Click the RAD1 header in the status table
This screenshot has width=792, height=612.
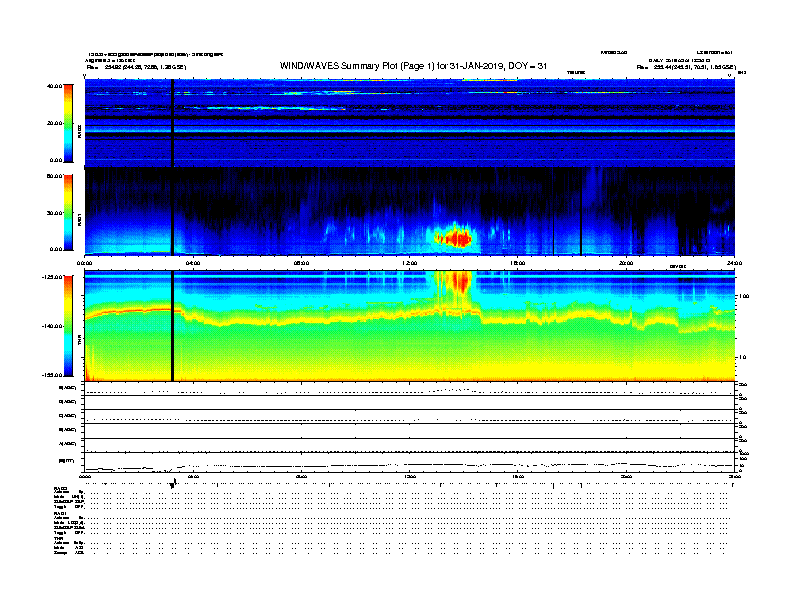61,514
